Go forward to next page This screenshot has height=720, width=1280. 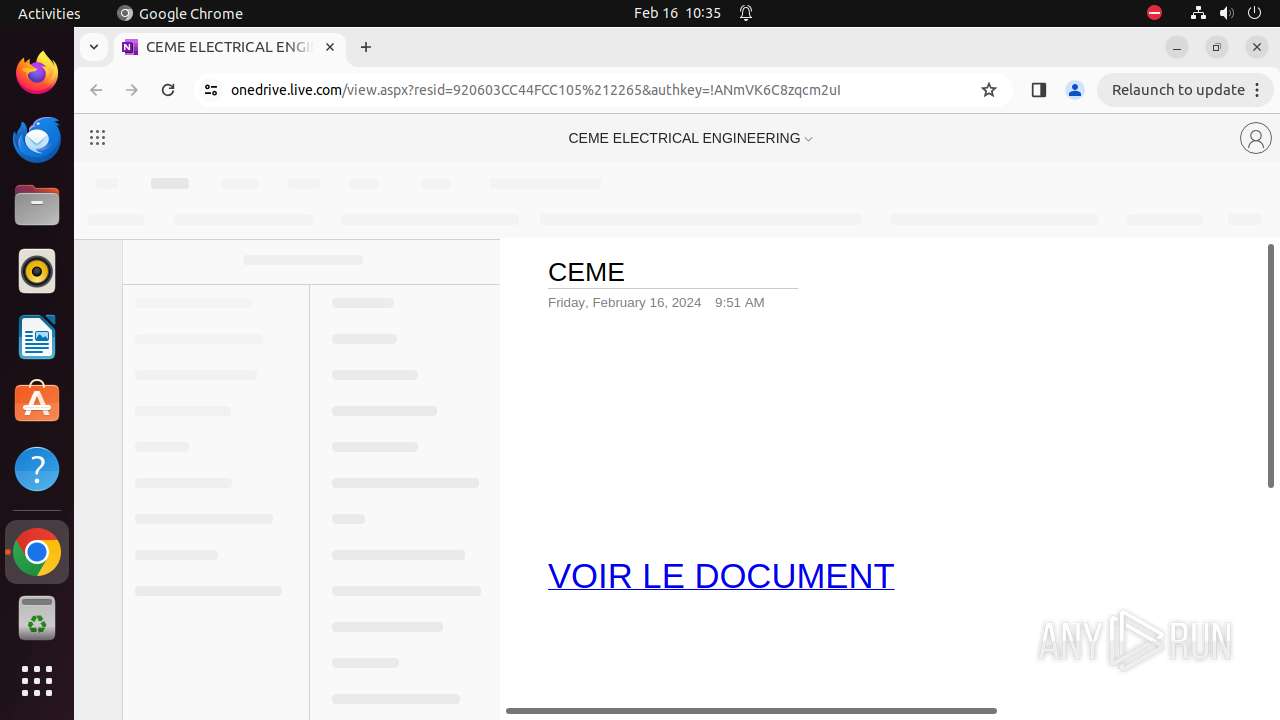point(132,90)
